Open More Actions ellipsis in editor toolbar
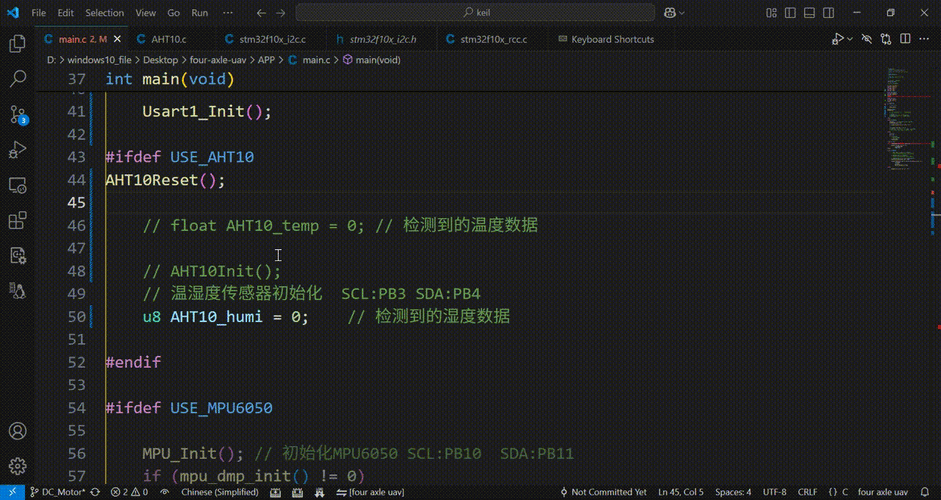Screen dimensions: 941x500 click(925, 39)
